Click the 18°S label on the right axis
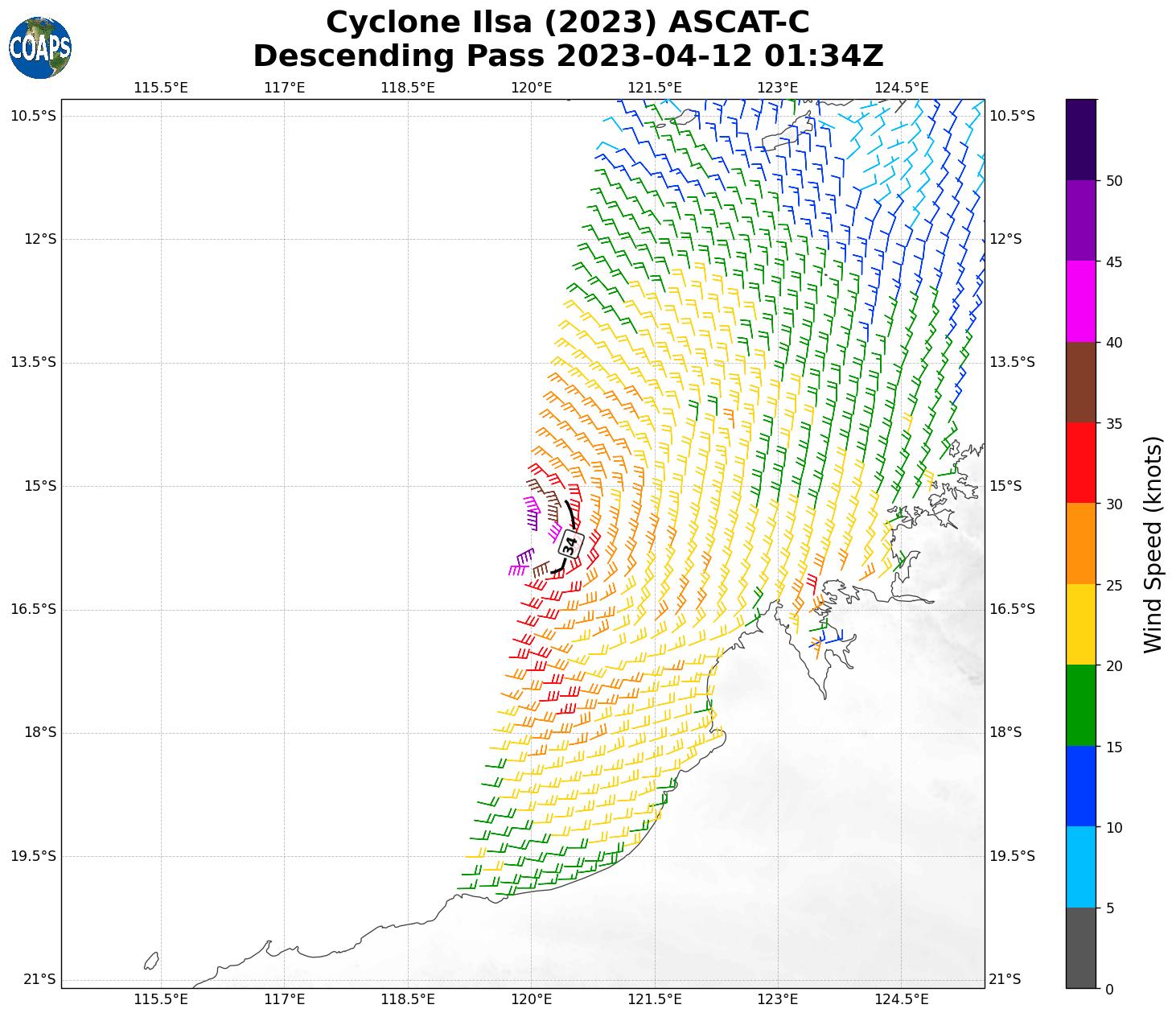This screenshot has height=1017, width=1176. (x=1005, y=732)
